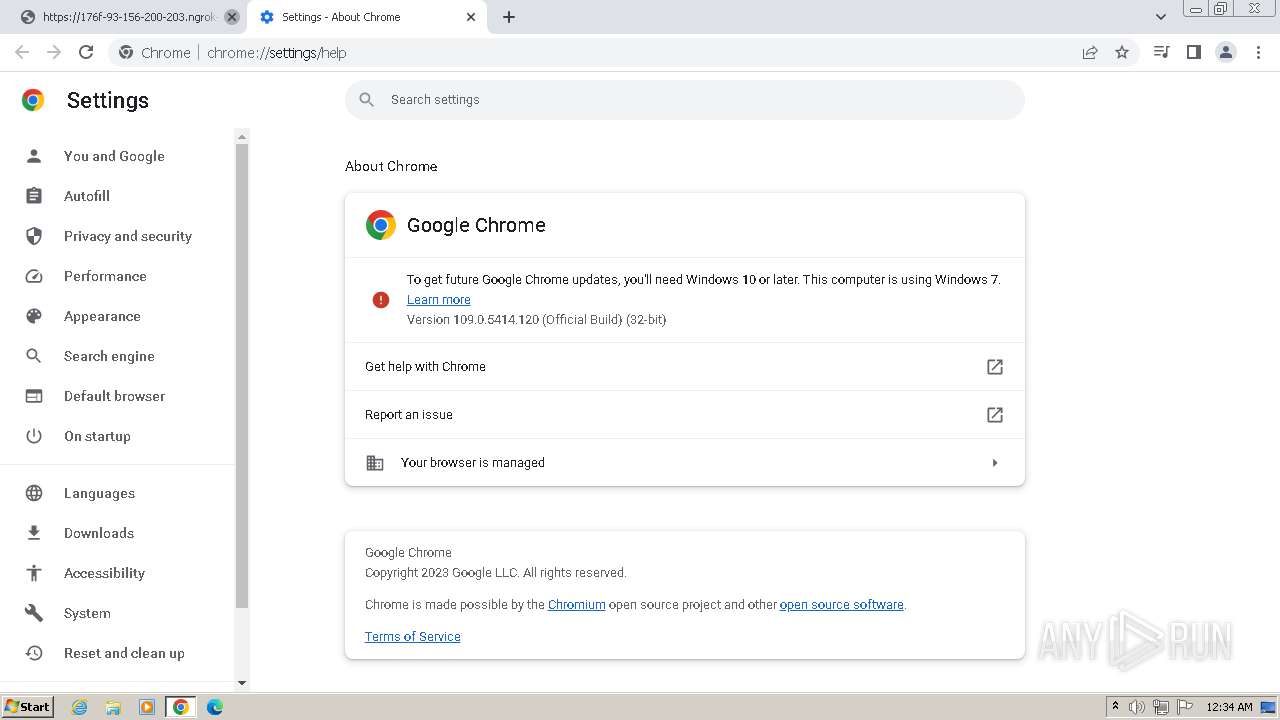Image resolution: width=1280 pixels, height=720 pixels.
Task: Open the Windows Start menu
Action: tap(27, 707)
